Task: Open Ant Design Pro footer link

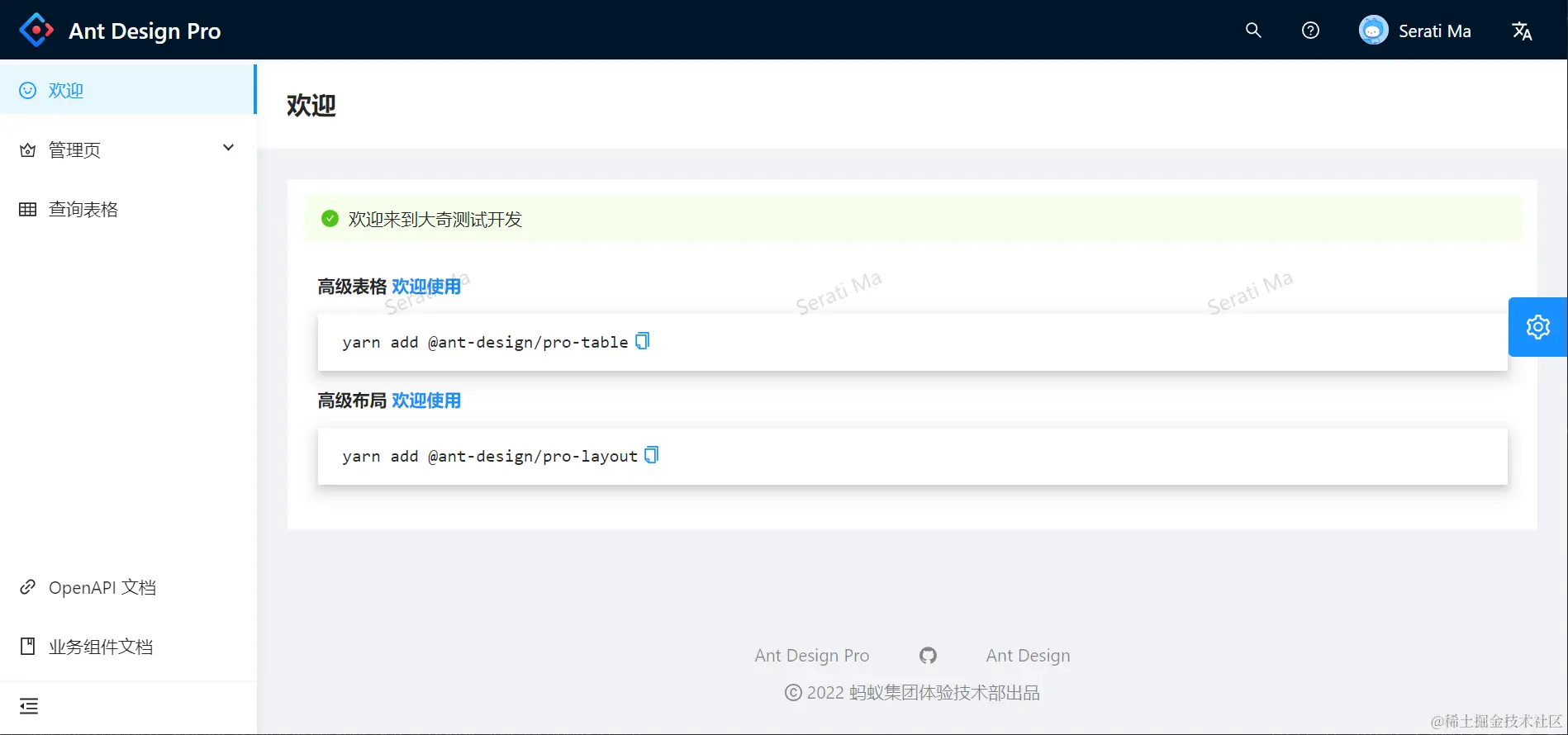Action: click(x=812, y=655)
